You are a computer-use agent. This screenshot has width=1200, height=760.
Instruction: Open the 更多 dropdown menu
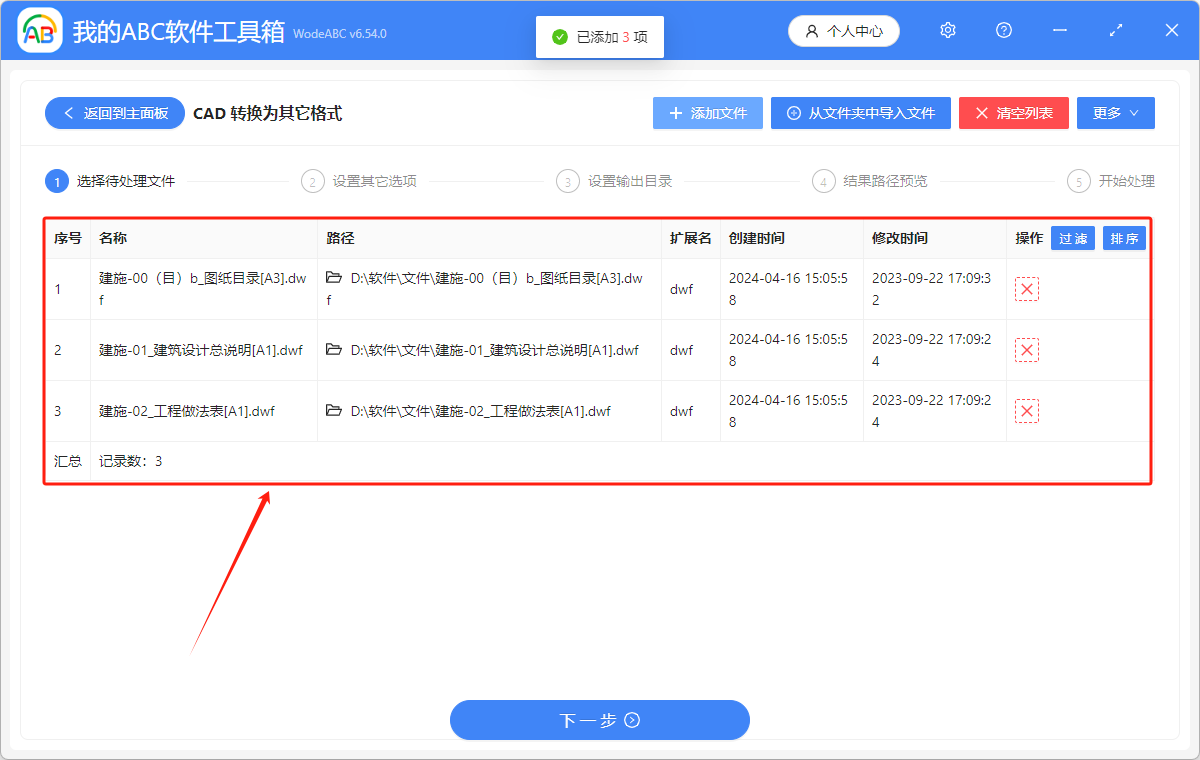(x=1115, y=113)
